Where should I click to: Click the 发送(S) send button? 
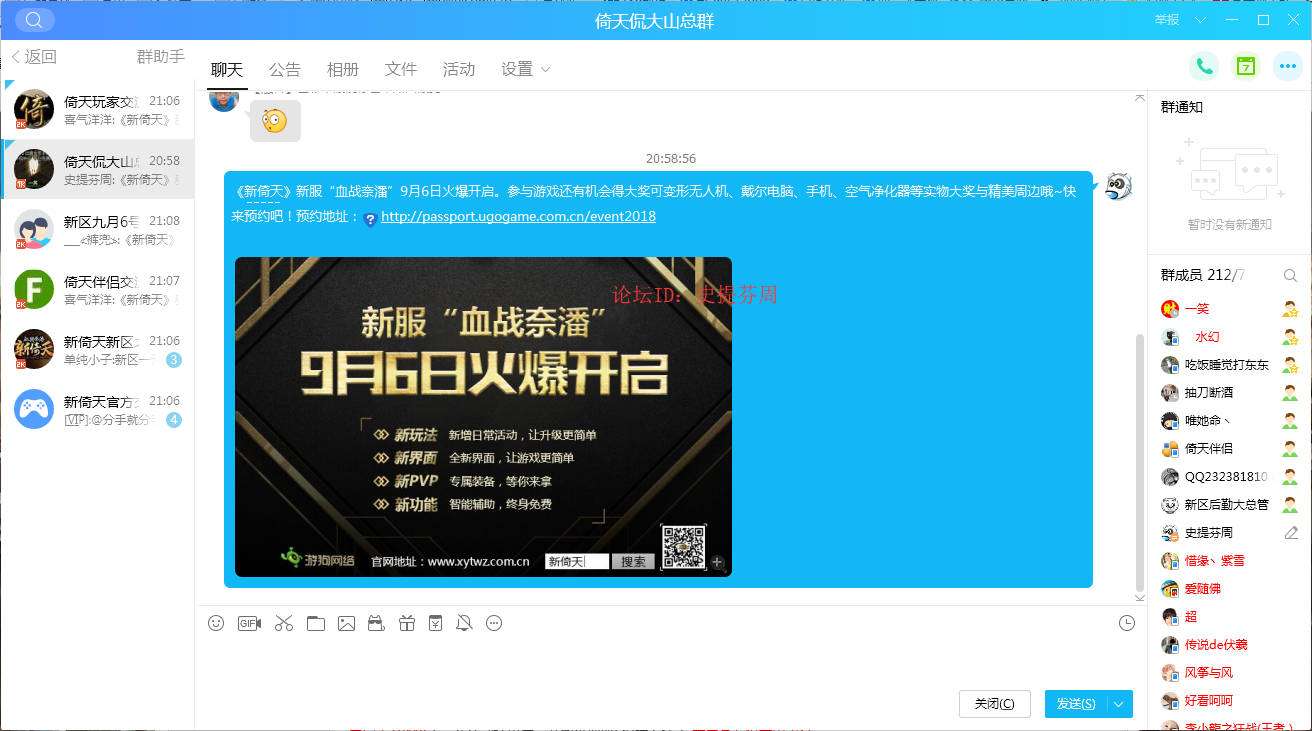click(1076, 704)
